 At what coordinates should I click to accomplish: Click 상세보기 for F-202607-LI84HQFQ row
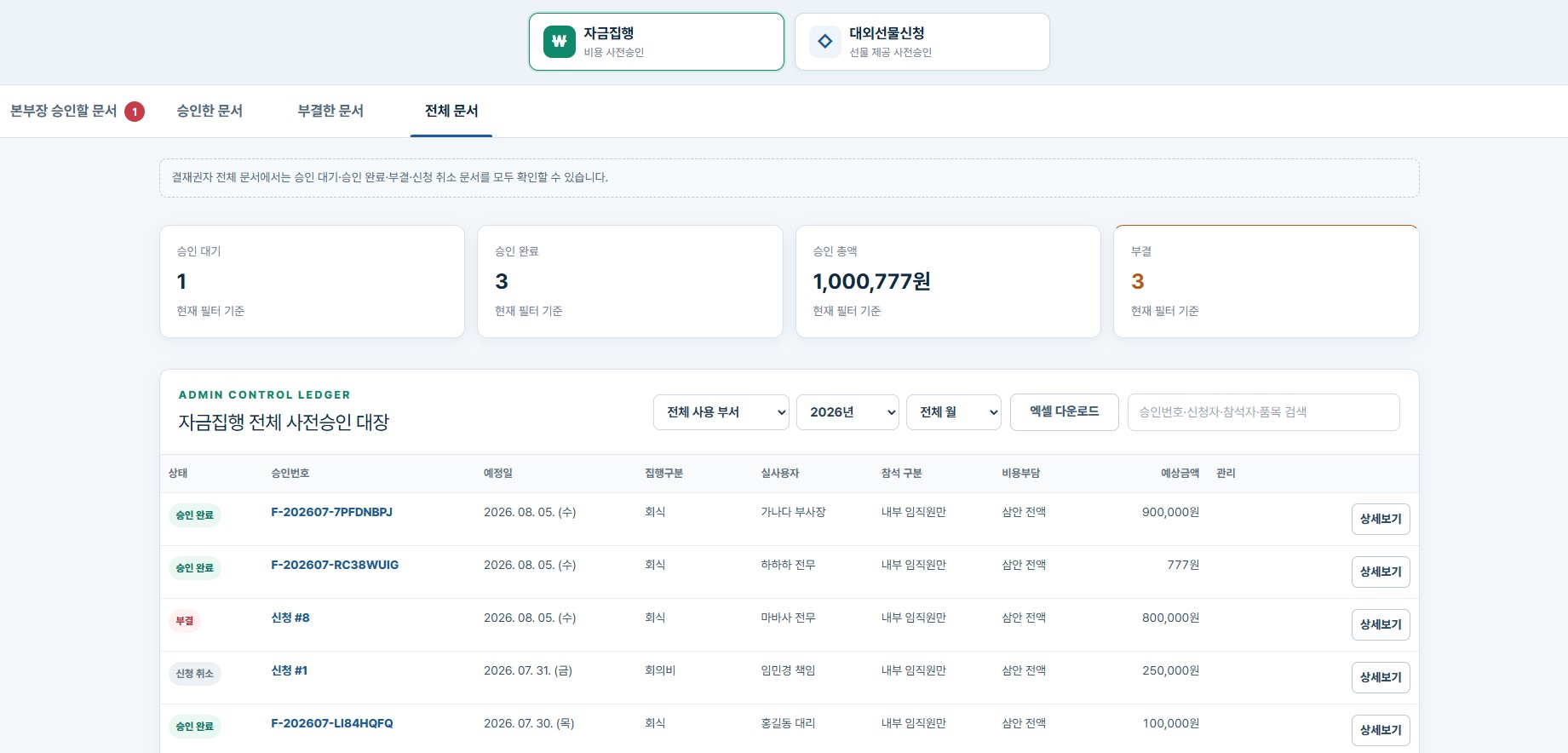pos(1381,730)
